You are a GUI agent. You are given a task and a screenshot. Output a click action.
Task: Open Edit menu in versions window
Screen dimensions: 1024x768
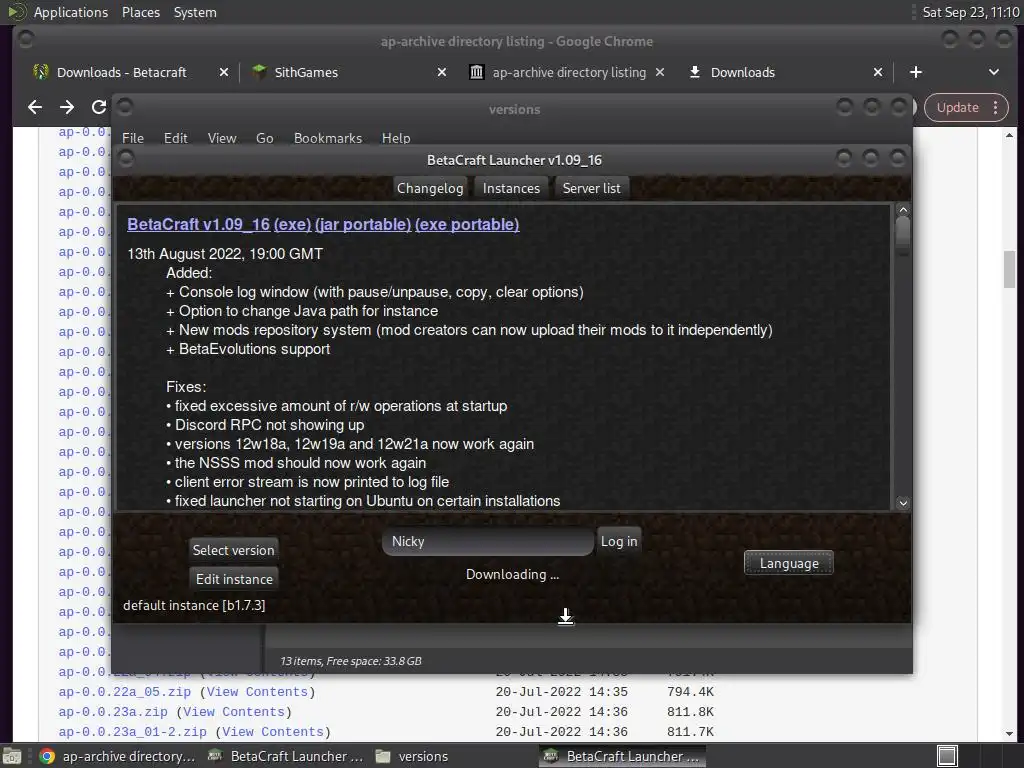point(175,138)
